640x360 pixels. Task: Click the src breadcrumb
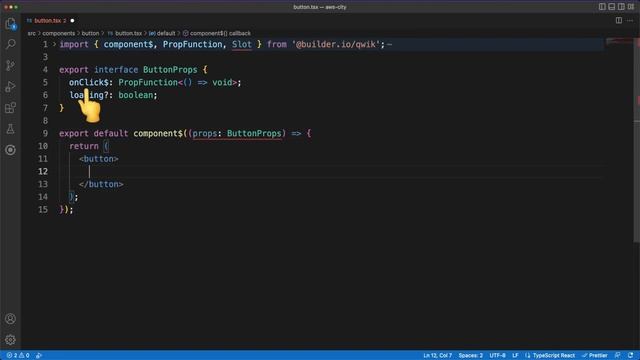pos(31,33)
